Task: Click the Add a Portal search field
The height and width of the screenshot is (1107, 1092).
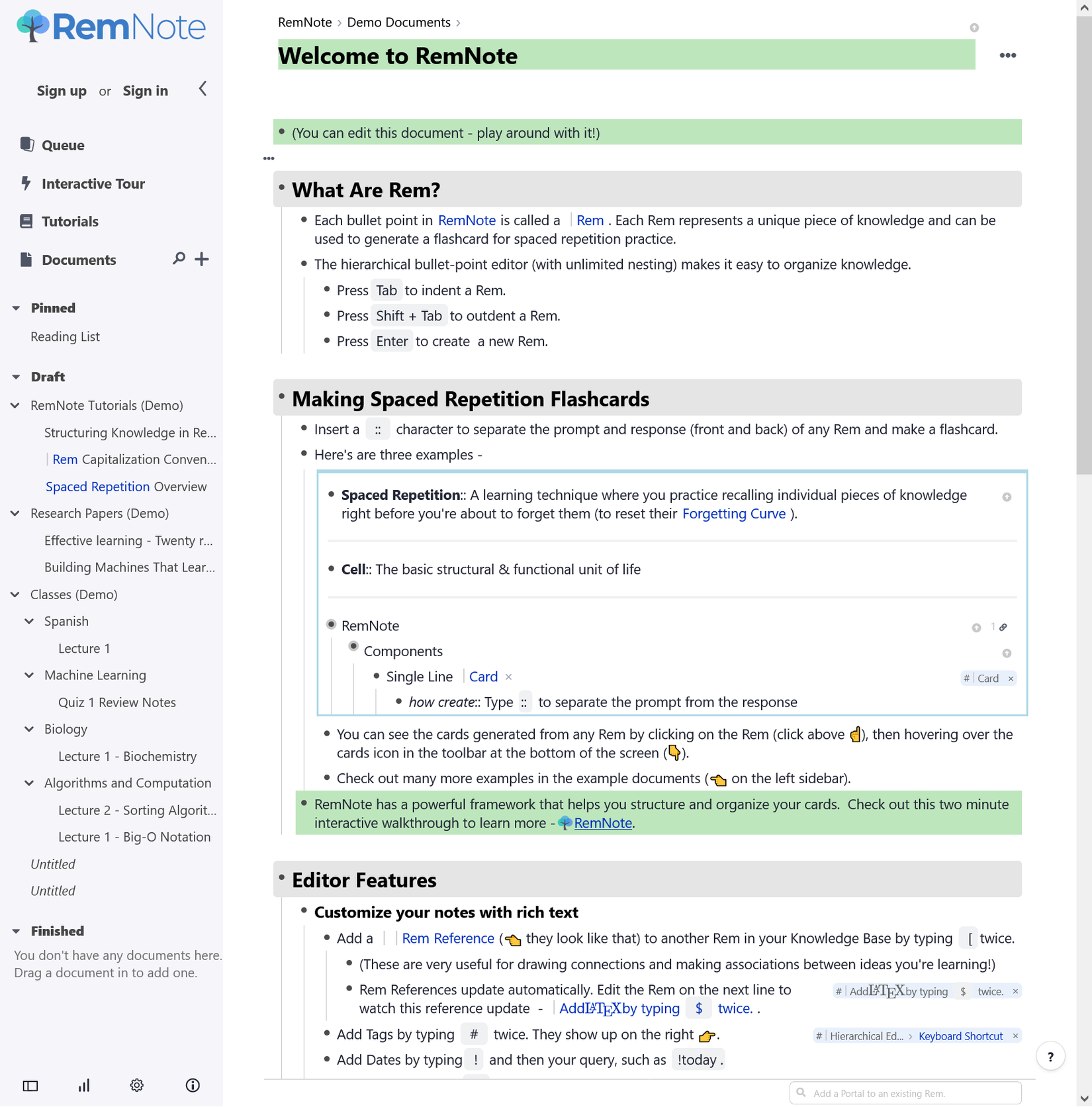Action: (x=905, y=1093)
